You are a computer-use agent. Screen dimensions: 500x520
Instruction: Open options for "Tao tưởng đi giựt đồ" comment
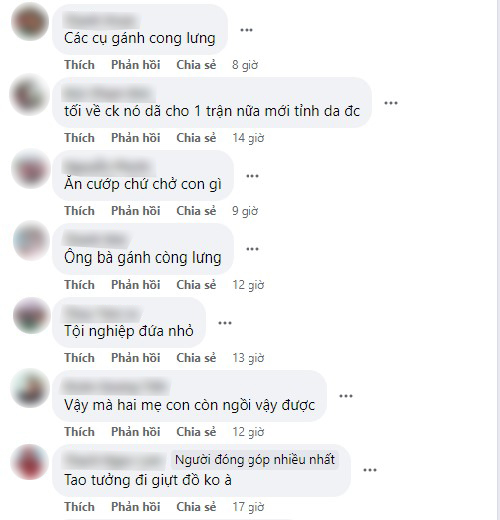(x=370, y=470)
